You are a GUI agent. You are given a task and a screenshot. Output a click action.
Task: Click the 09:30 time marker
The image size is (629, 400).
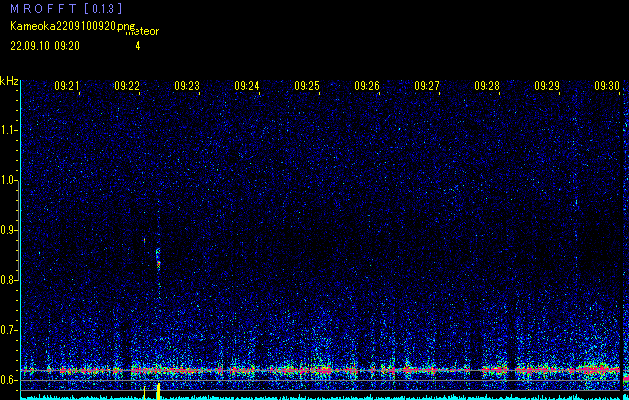[x=607, y=86]
